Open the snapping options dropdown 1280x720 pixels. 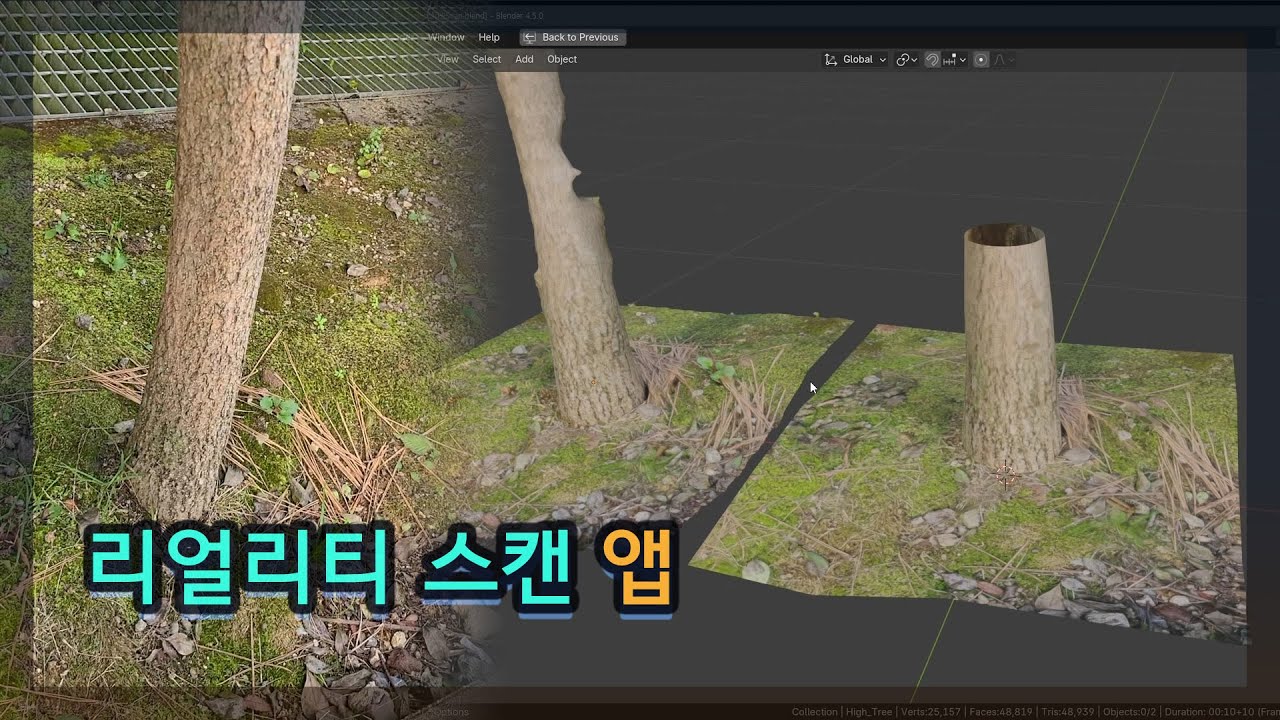click(955, 60)
